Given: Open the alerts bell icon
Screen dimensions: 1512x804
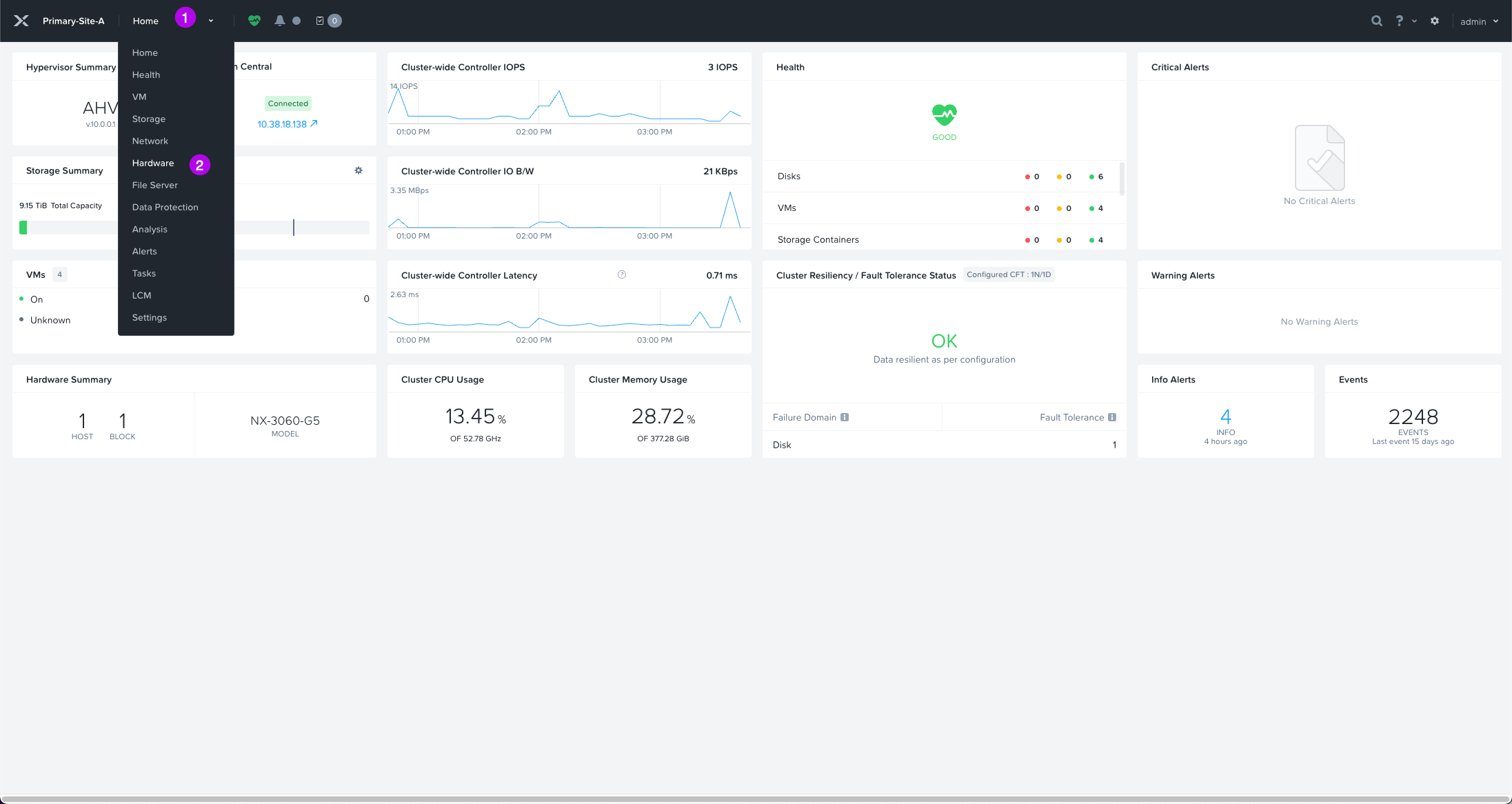Looking at the screenshot, I should click(279, 21).
